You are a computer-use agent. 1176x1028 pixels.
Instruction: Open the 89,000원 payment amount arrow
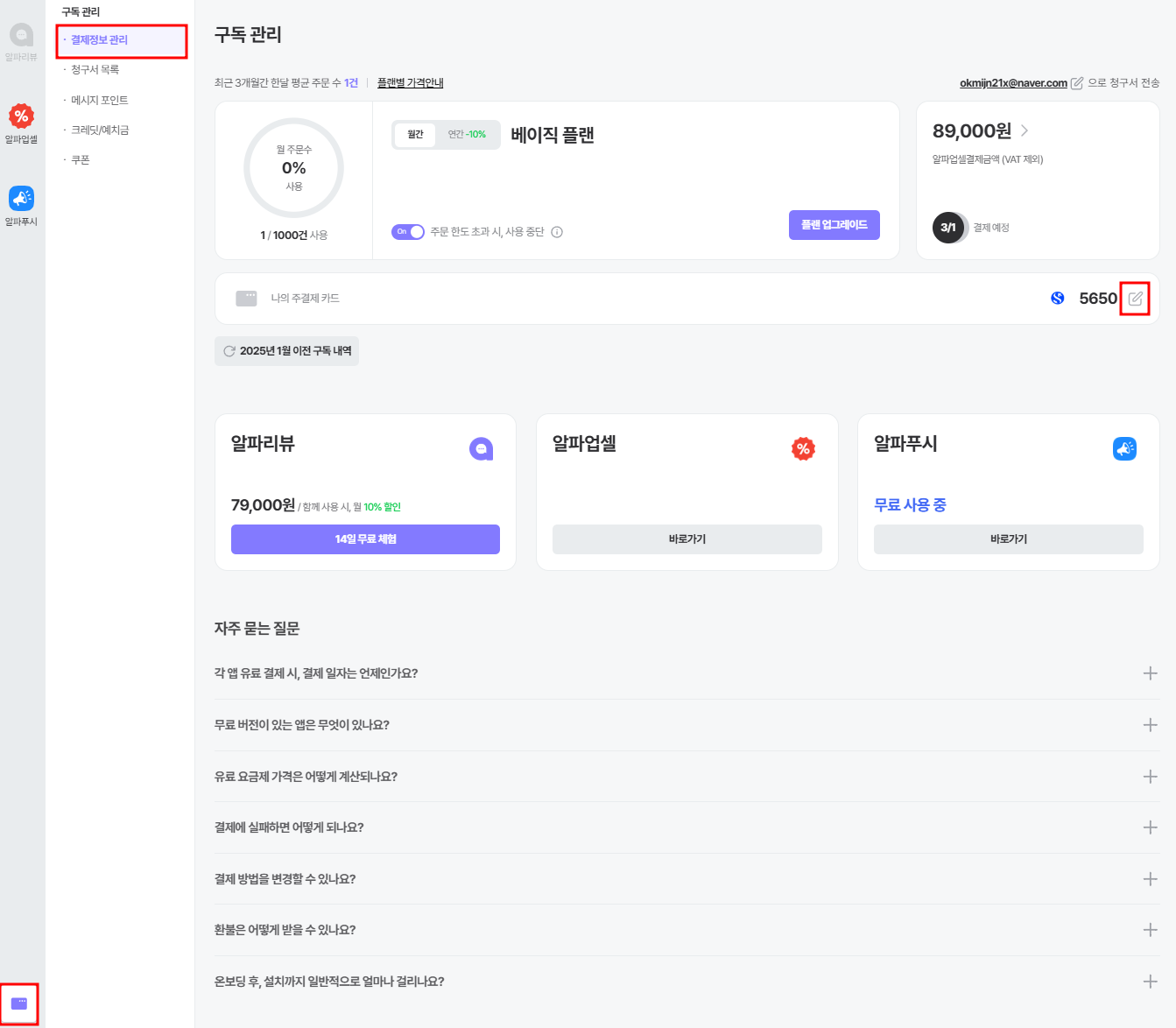[x=1025, y=130]
